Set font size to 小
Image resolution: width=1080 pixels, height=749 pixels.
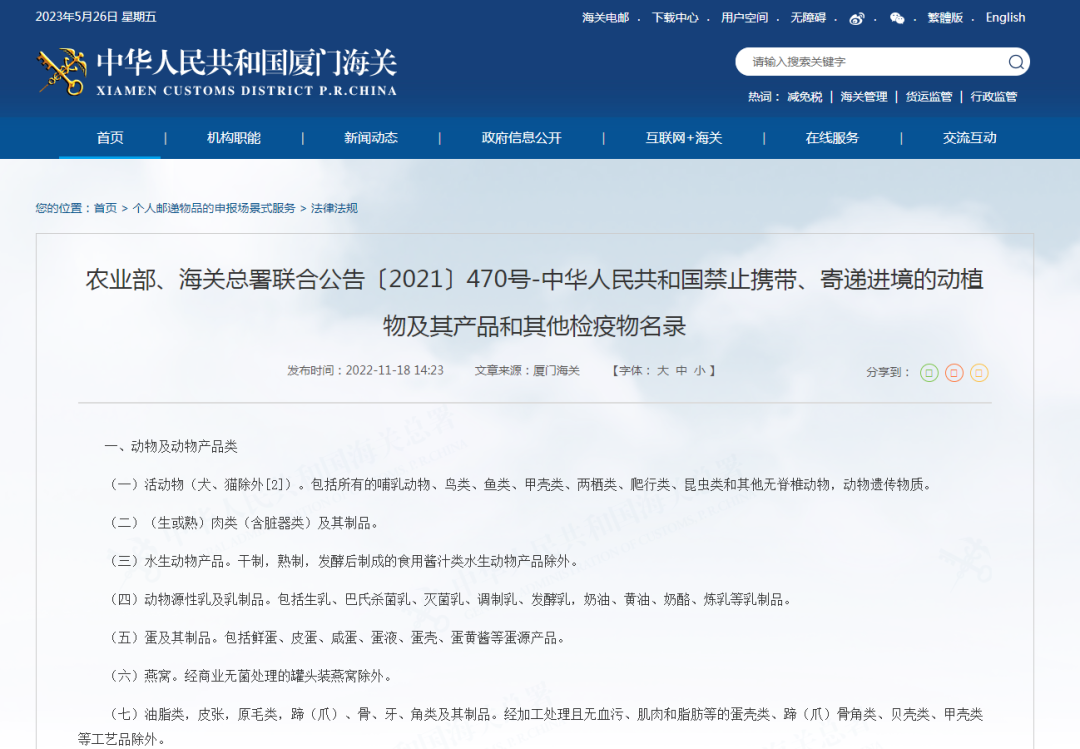coord(700,371)
